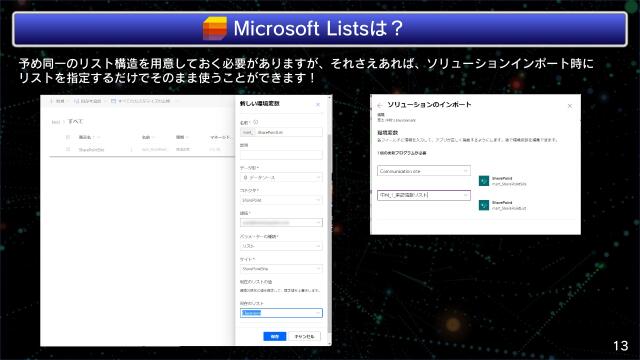Screen dimensions: 640x360
Task: Open the サイト dropdown showing SharePointSite
Action: (281, 269)
